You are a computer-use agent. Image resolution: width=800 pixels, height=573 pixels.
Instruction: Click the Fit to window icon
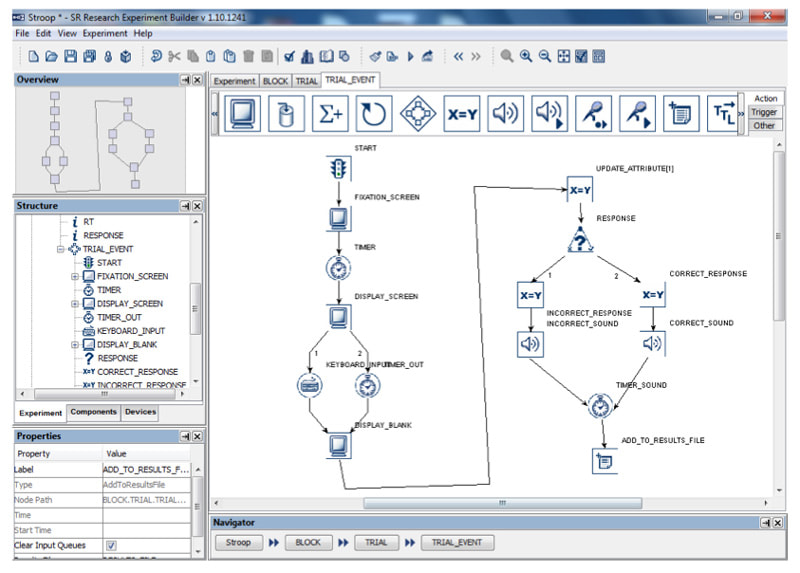pyautogui.click(x=563, y=56)
